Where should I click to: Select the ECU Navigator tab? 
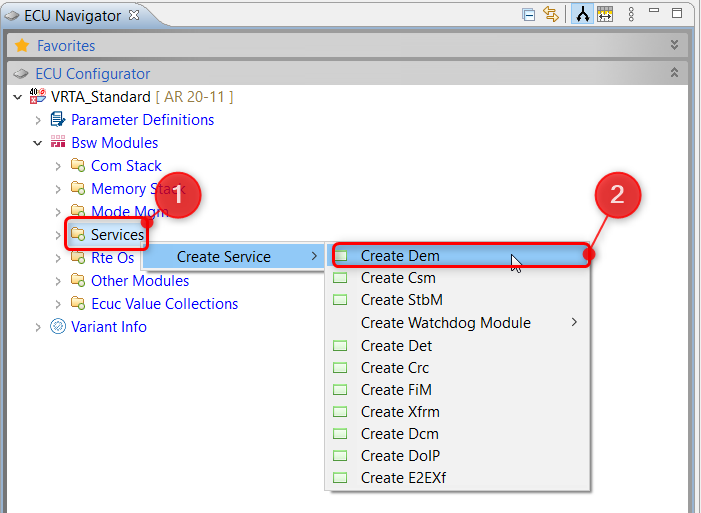tap(72, 16)
